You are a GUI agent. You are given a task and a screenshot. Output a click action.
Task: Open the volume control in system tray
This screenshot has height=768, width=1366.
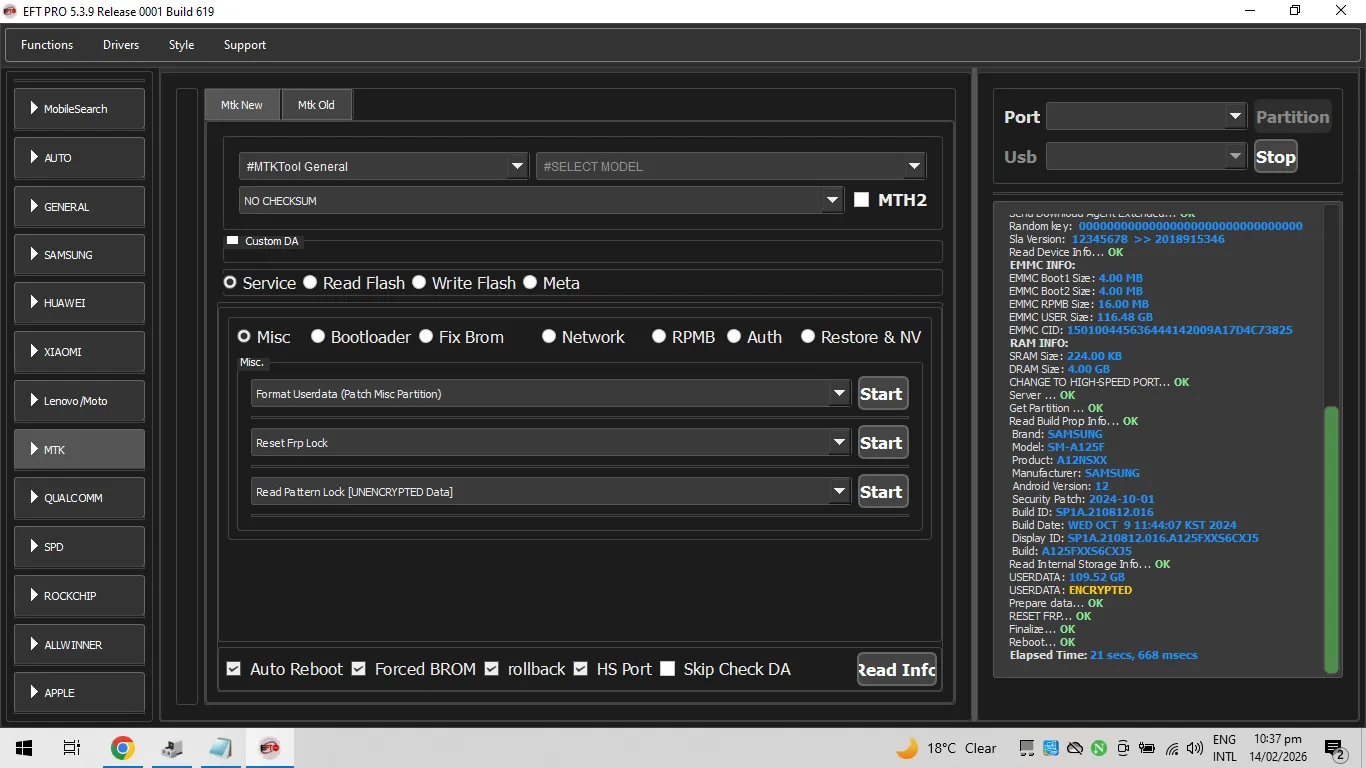(x=1195, y=748)
